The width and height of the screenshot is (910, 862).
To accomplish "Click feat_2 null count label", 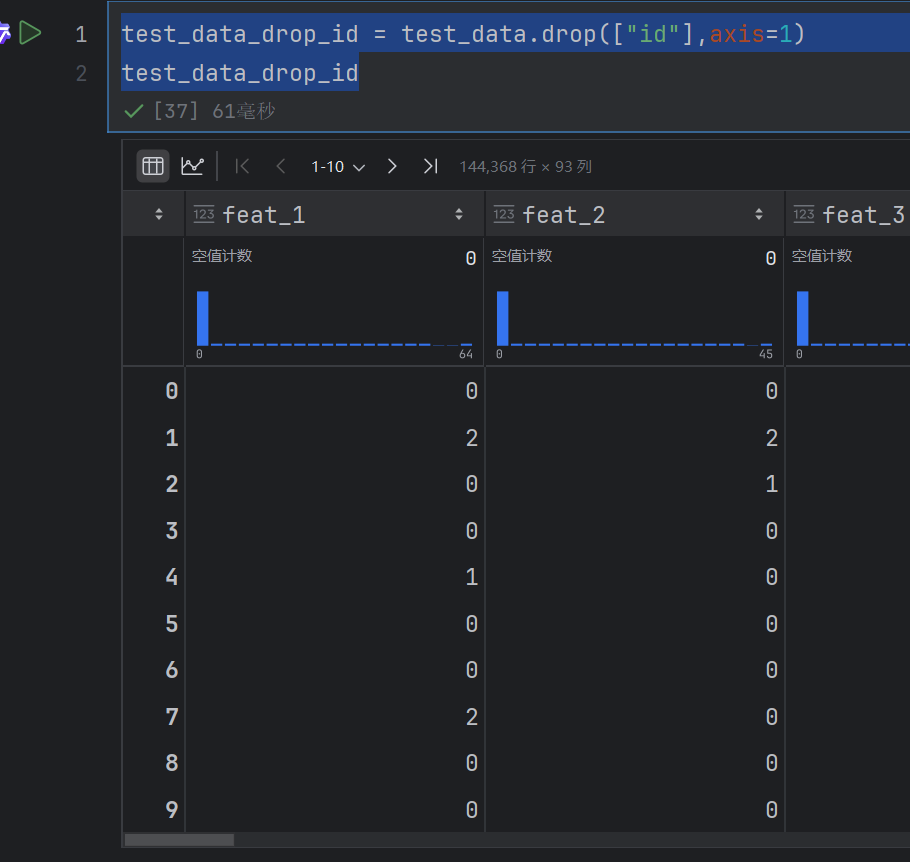I will (522, 255).
